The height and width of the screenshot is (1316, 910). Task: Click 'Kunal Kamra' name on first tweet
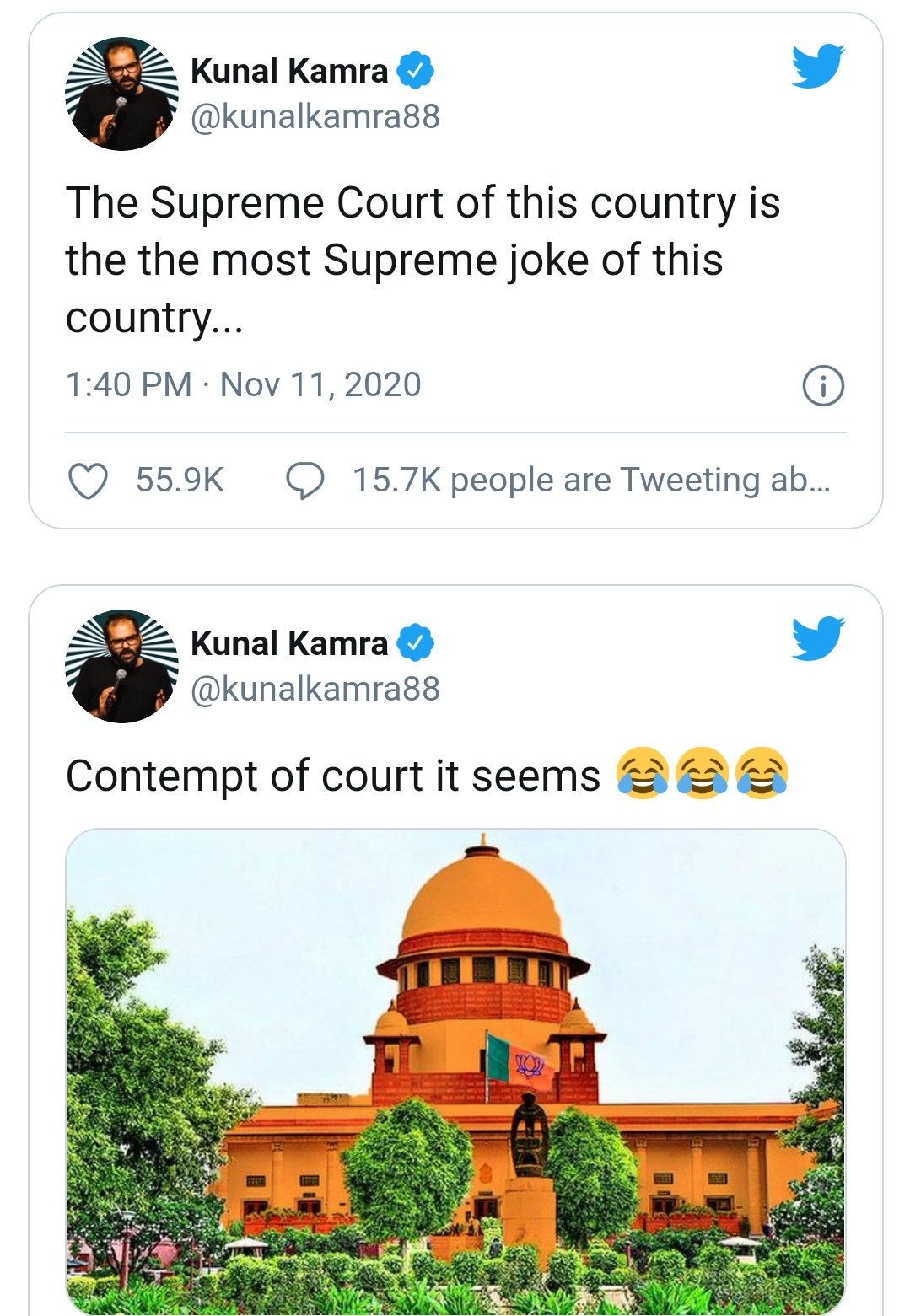[288, 72]
